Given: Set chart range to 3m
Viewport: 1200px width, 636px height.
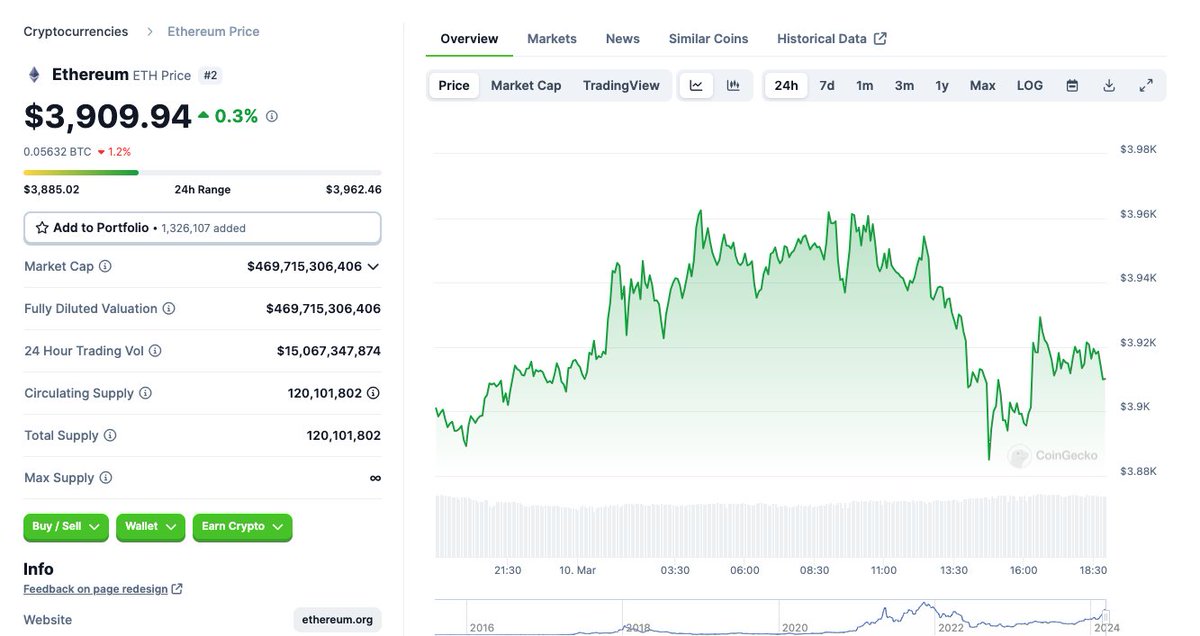Looking at the screenshot, I should tap(904, 85).
